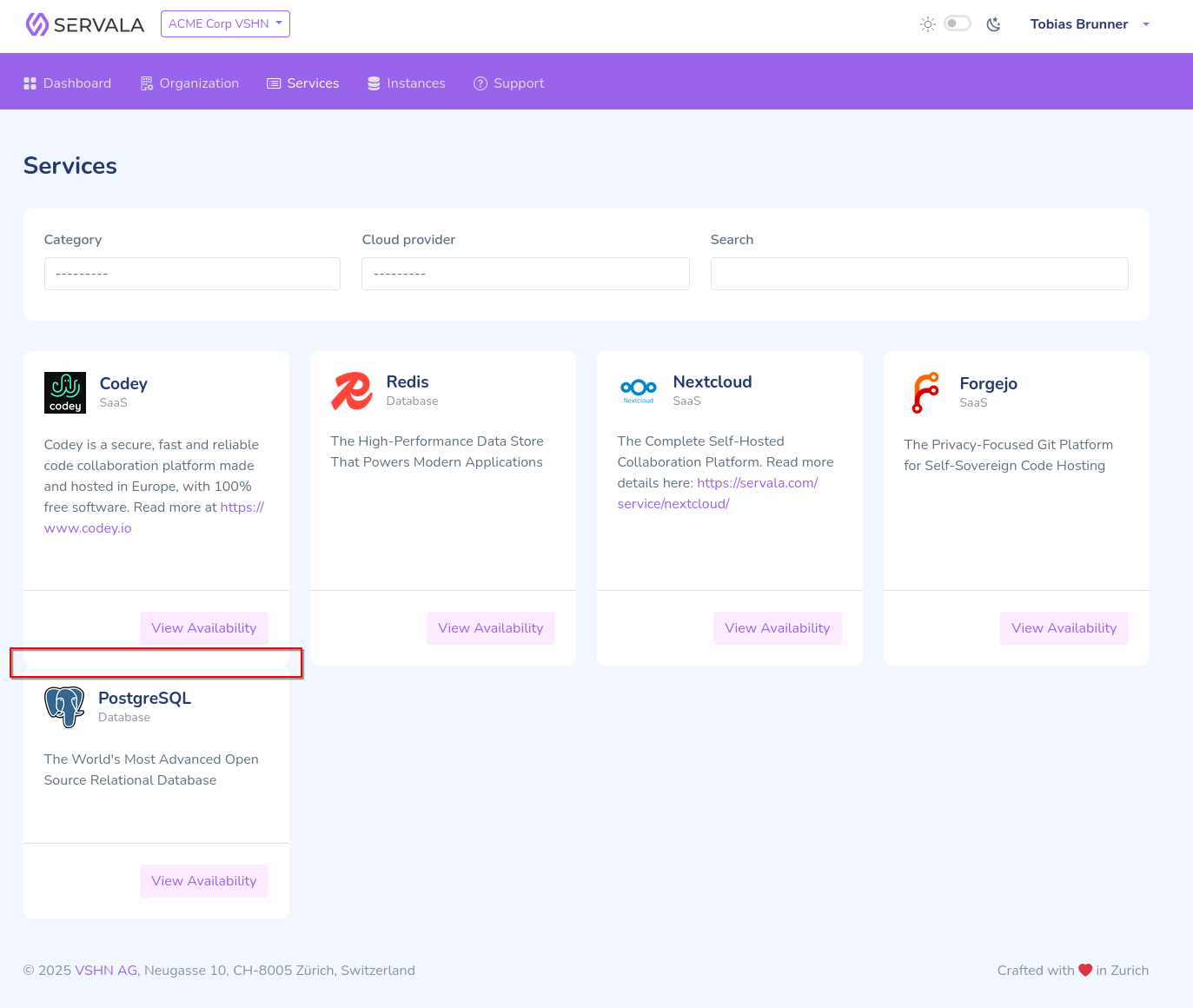
Task: Click the Codey service logo
Action: click(65, 393)
